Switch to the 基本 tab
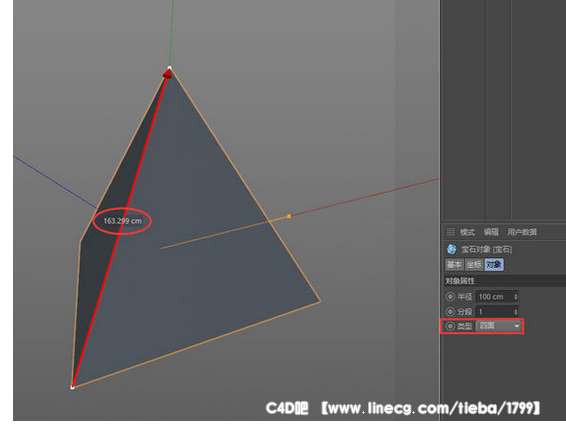The width and height of the screenshot is (566, 425). click(x=454, y=265)
